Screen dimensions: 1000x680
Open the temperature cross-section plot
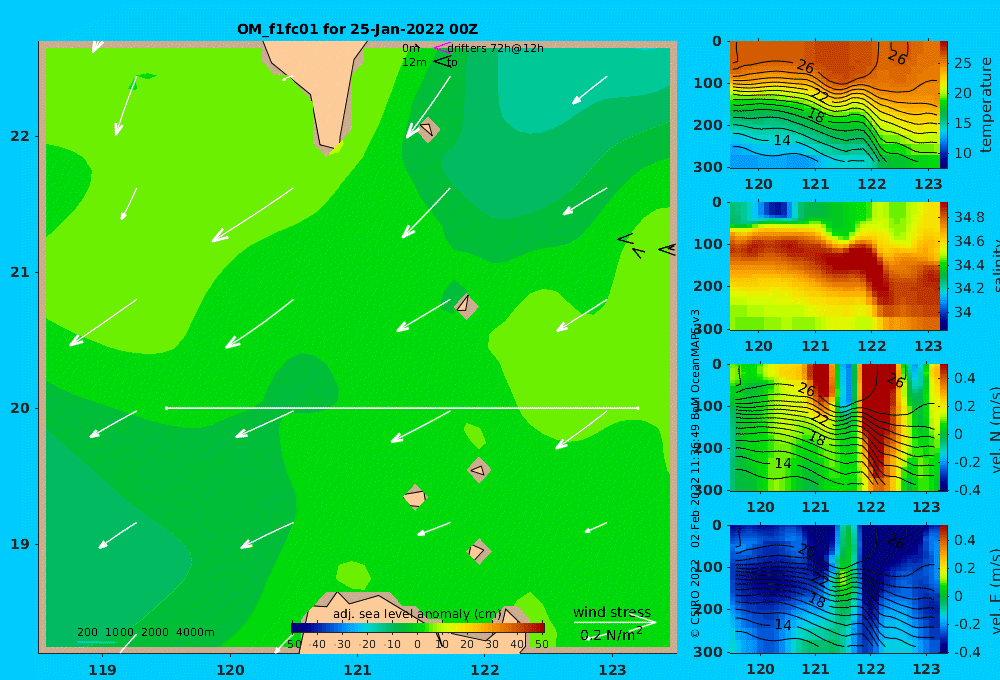point(834,105)
